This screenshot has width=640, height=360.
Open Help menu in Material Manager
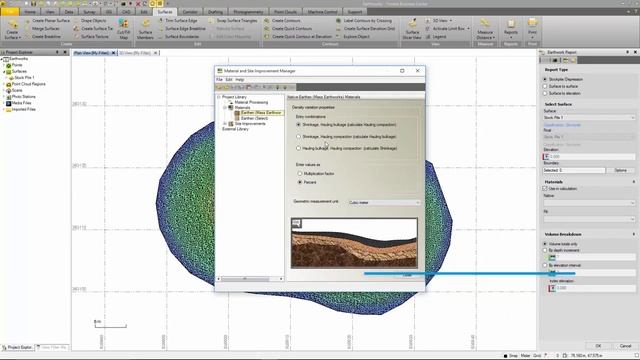[x=240, y=80]
